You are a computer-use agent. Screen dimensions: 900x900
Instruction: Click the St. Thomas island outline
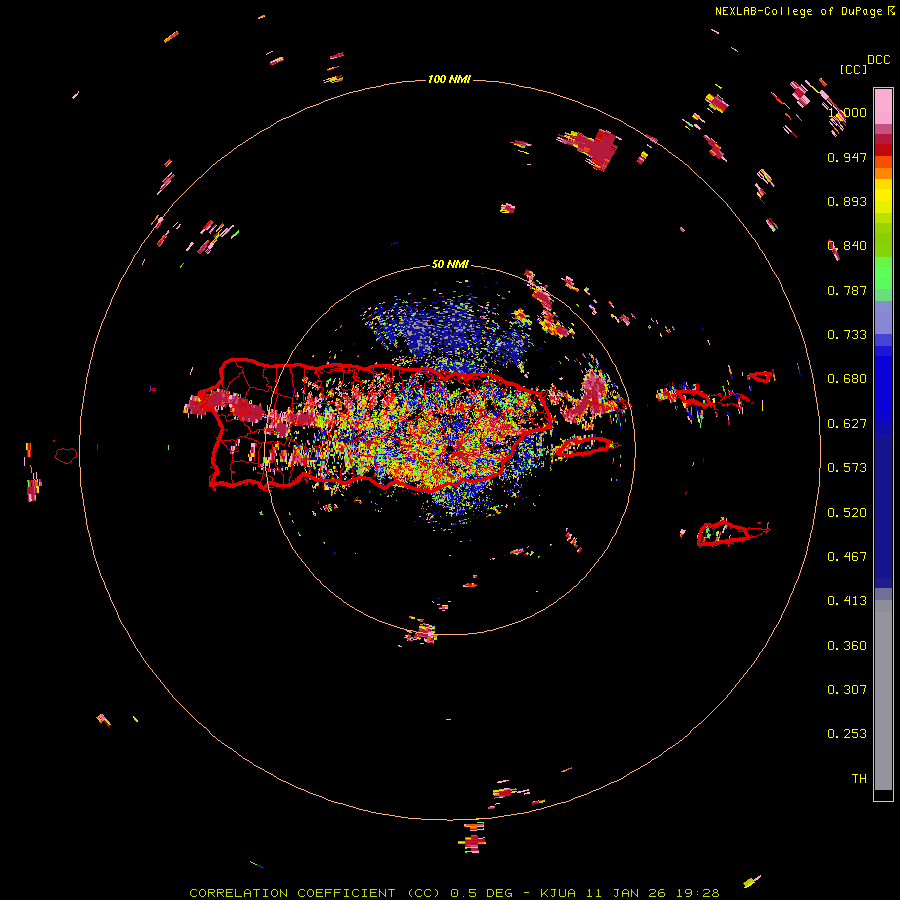point(694,397)
